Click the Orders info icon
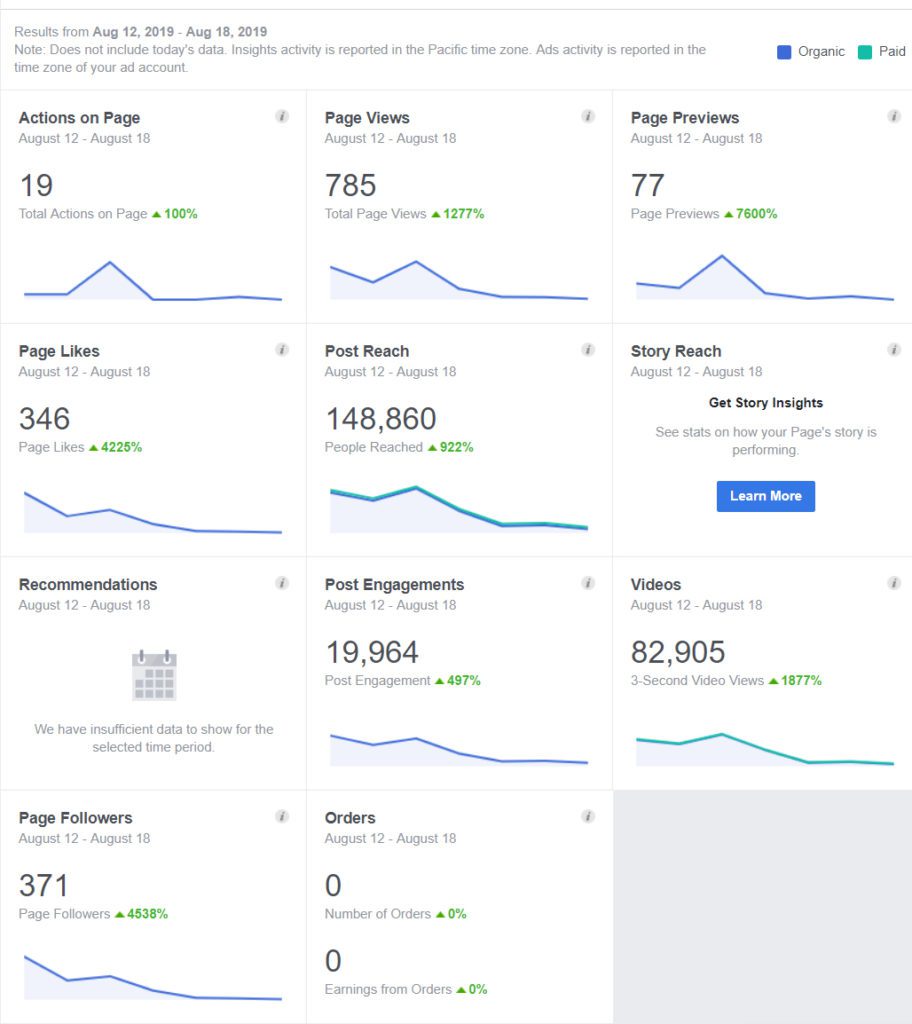 point(588,816)
